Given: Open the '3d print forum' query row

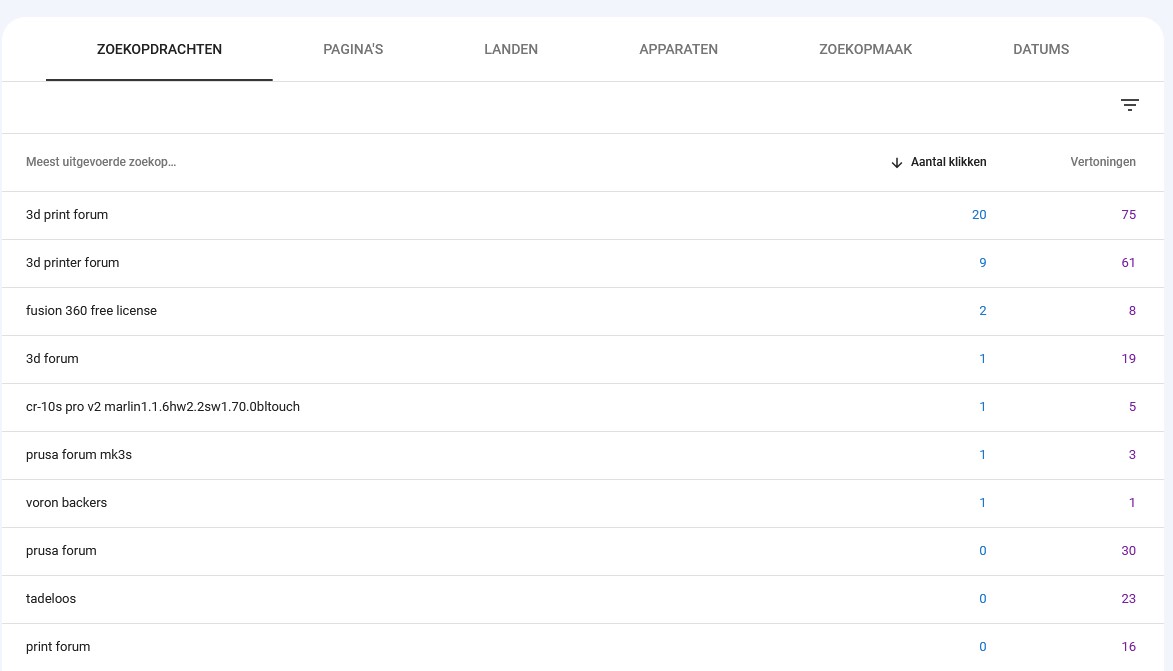Looking at the screenshot, I should [67, 215].
